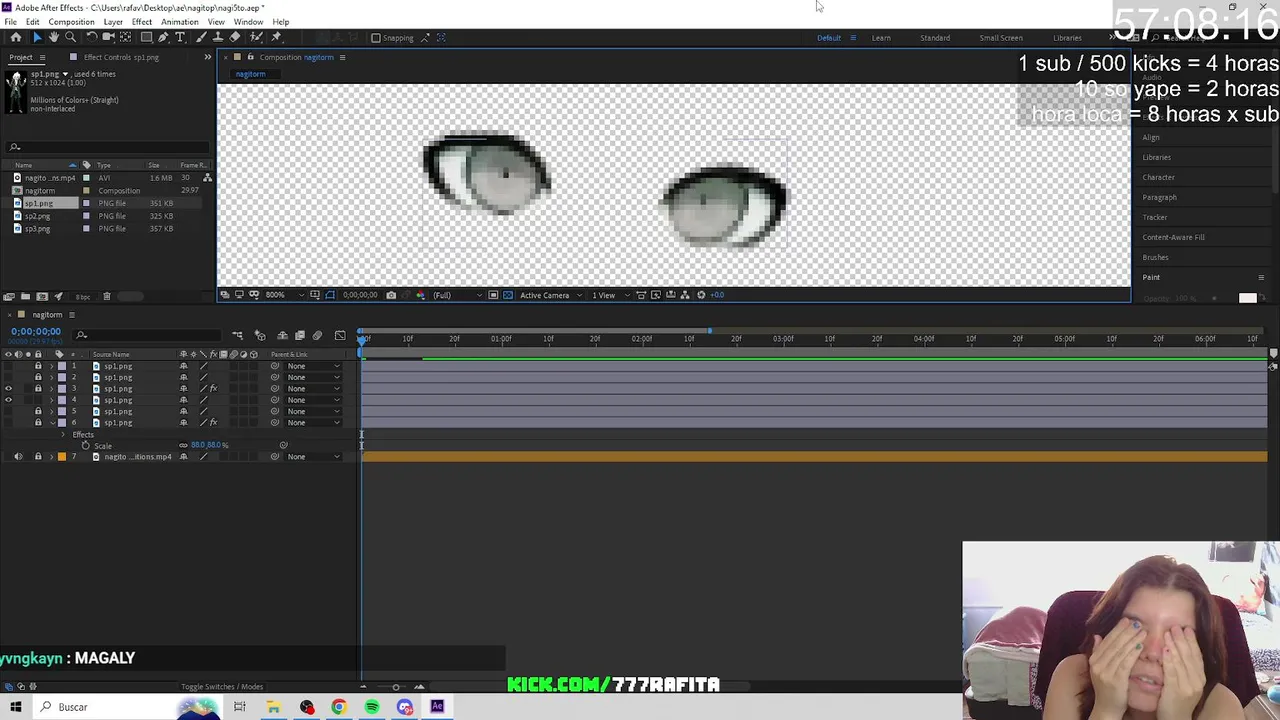Viewport: 1280px width, 720px height.
Task: Select the Roto Brush tool
Action: [257, 37]
